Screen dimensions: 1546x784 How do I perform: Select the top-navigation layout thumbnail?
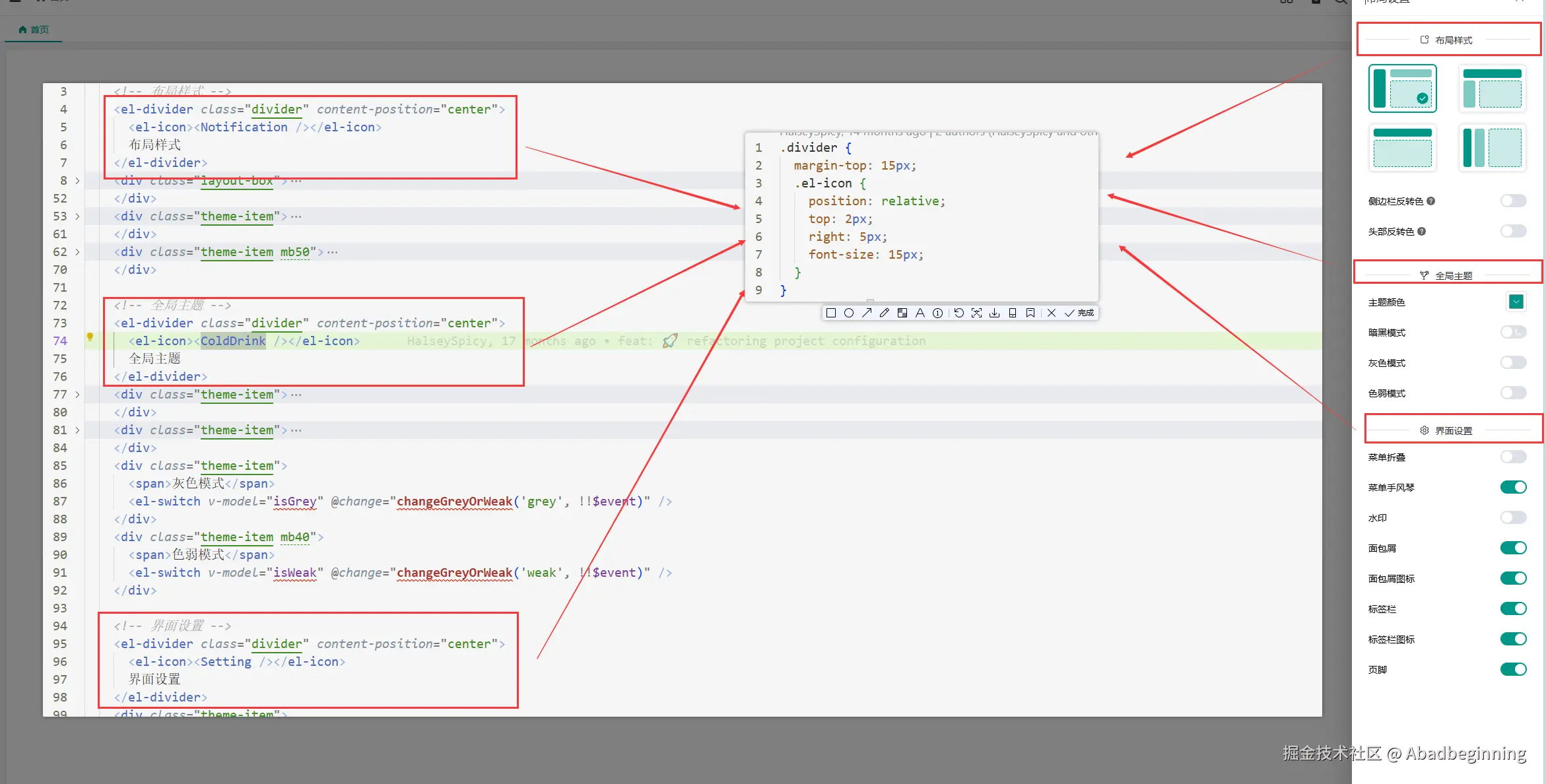1403,147
